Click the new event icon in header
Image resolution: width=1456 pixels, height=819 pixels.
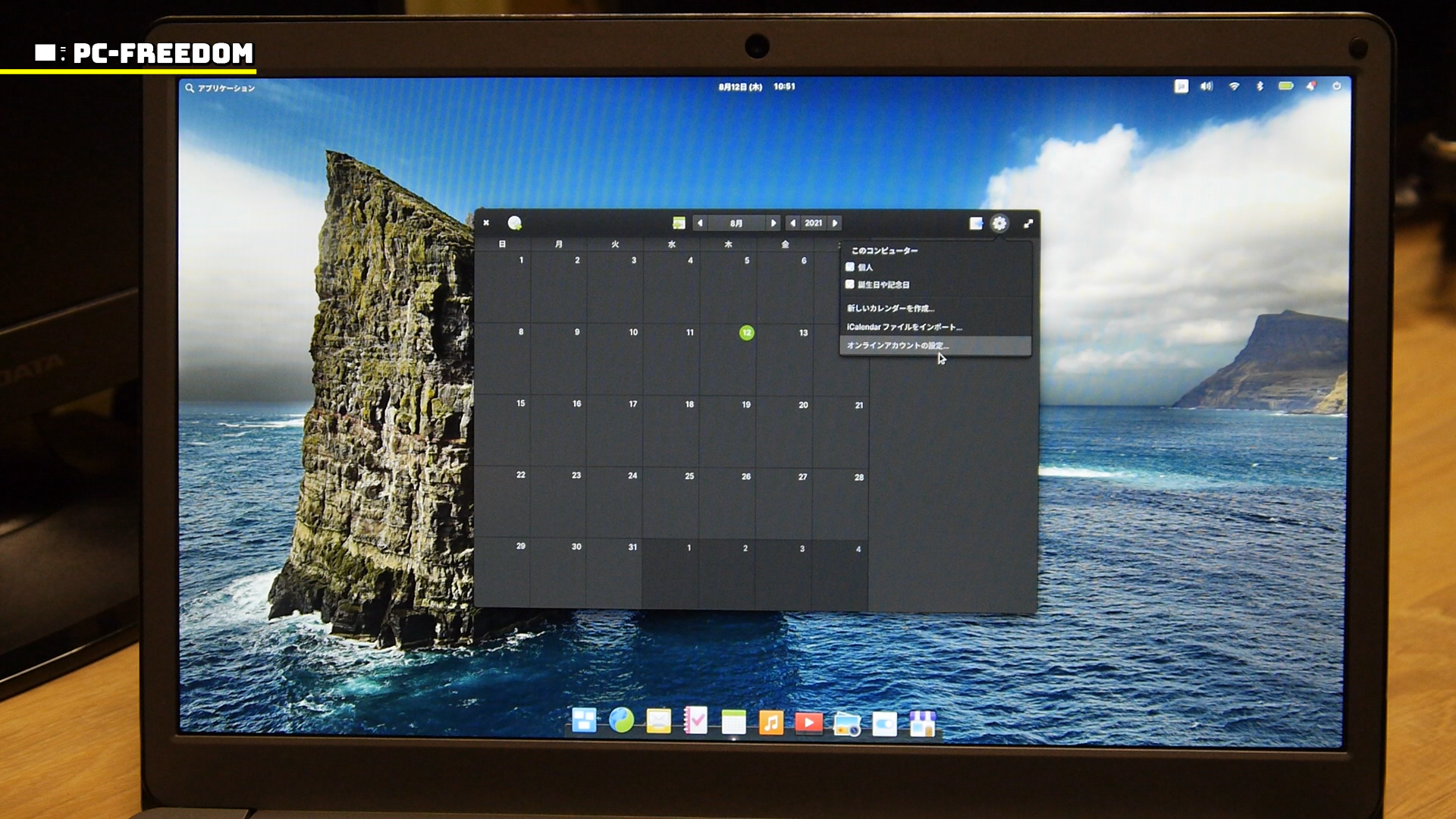click(x=514, y=223)
